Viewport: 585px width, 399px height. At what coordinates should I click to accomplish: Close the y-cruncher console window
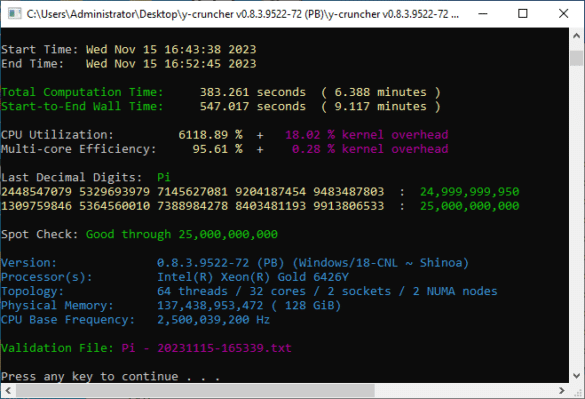click(563, 14)
